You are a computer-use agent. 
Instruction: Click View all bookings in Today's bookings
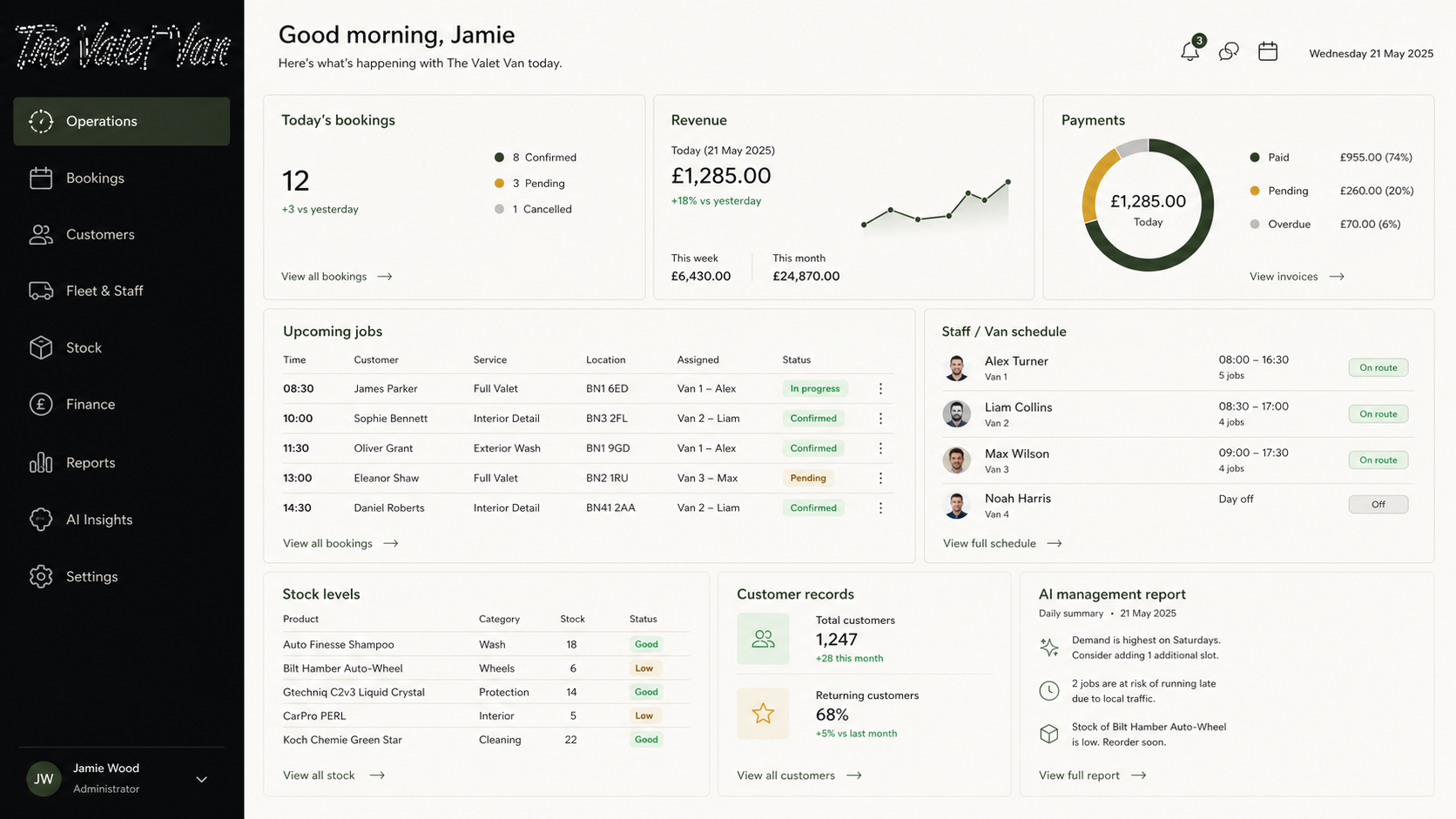tap(337, 277)
